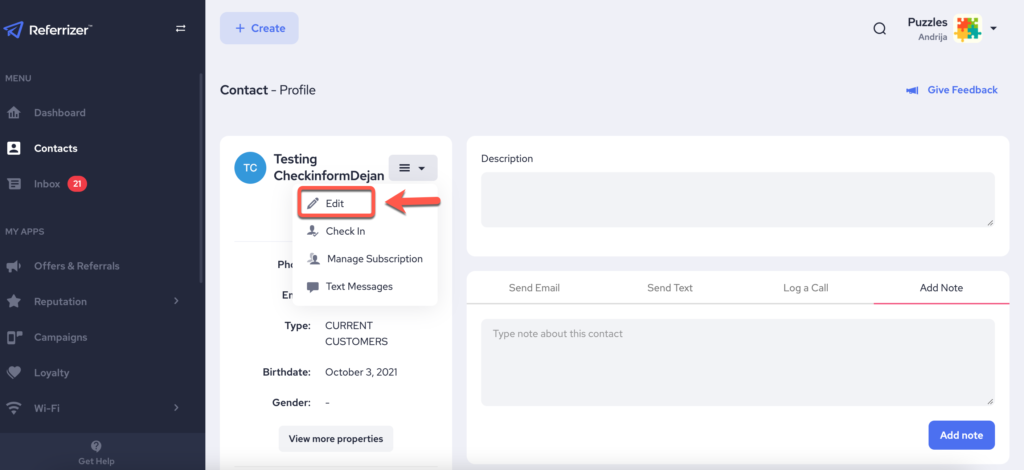Choose Check In from the menu
The height and width of the screenshot is (470, 1024).
pos(344,231)
